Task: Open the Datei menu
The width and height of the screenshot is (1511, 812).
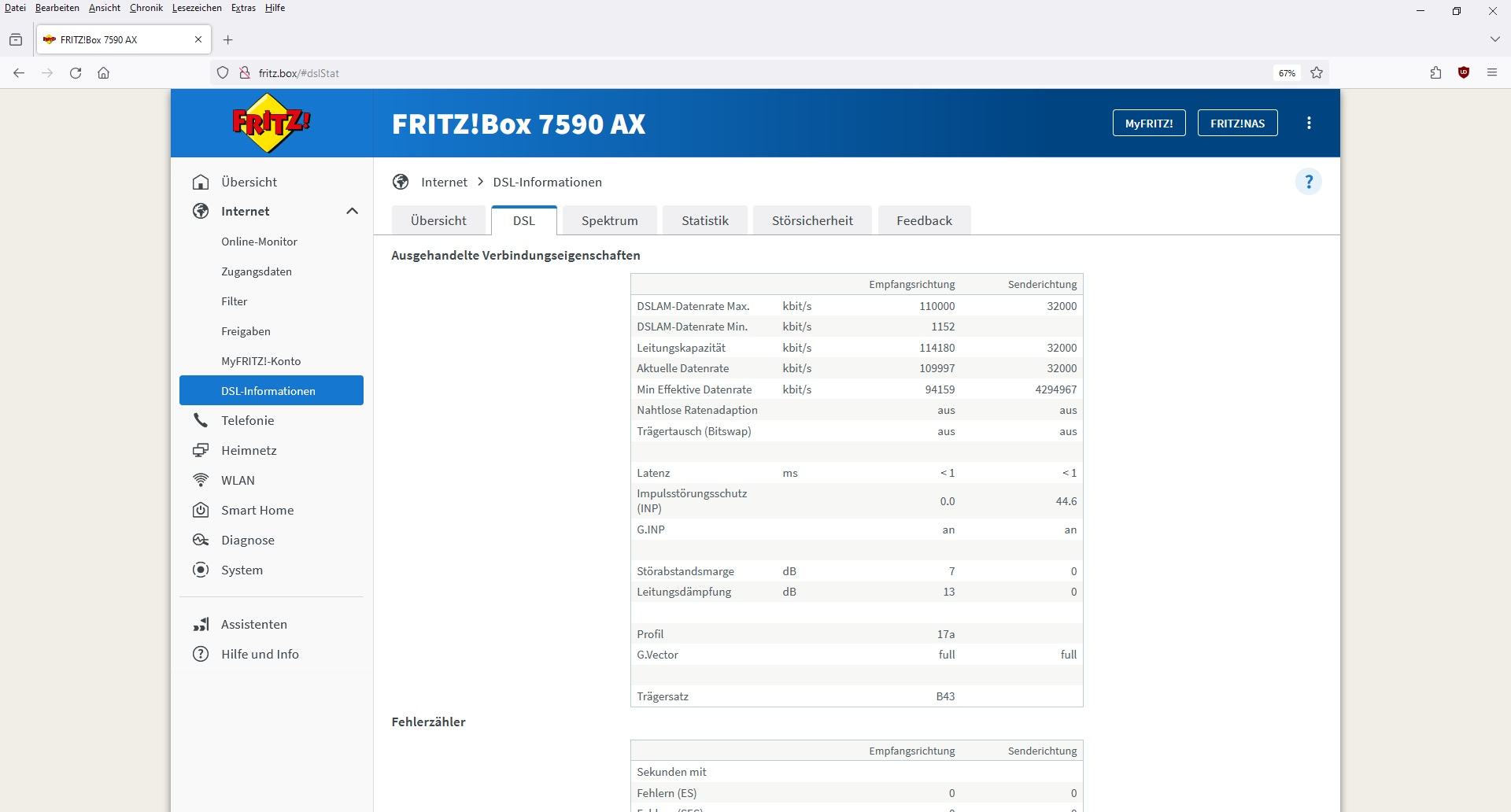Action: pos(15,8)
